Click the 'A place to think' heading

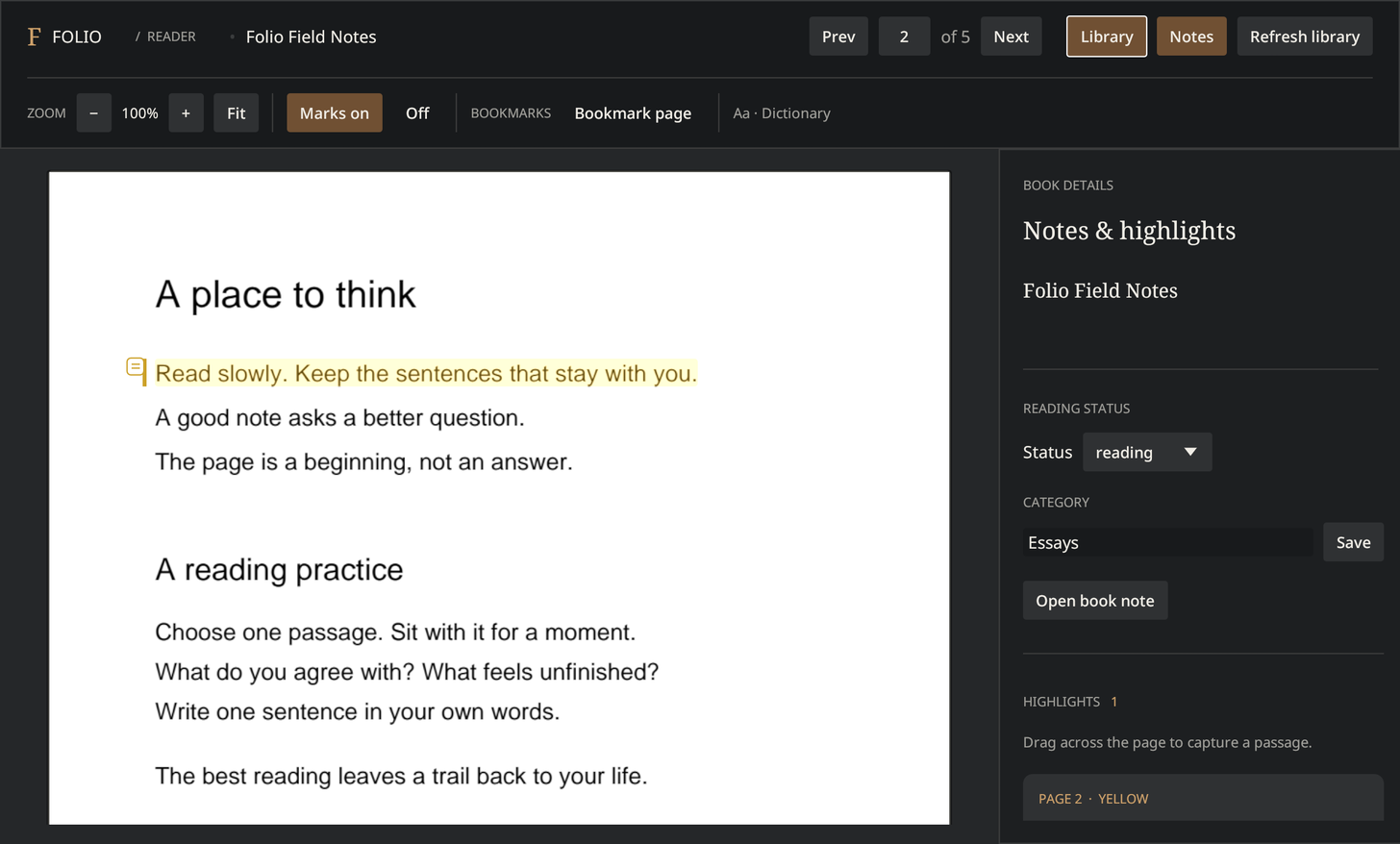pyautogui.click(x=286, y=294)
